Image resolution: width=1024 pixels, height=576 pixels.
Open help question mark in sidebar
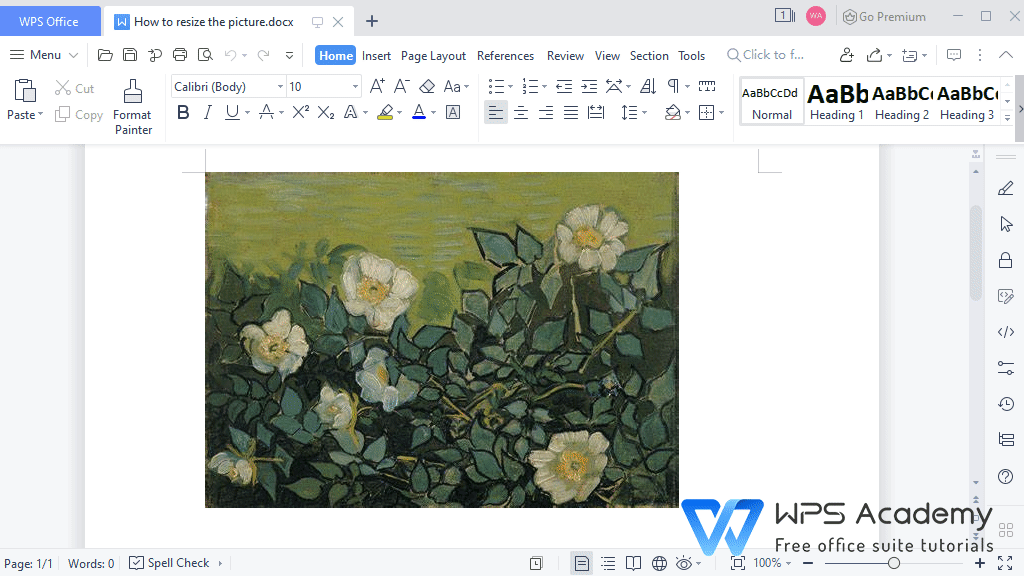point(1006,476)
